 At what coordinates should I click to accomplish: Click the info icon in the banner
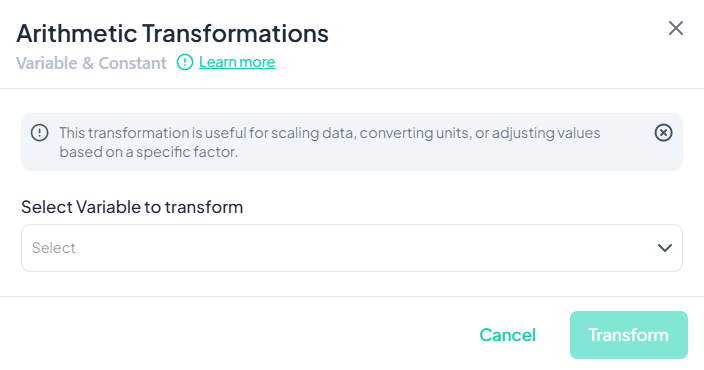click(x=40, y=132)
